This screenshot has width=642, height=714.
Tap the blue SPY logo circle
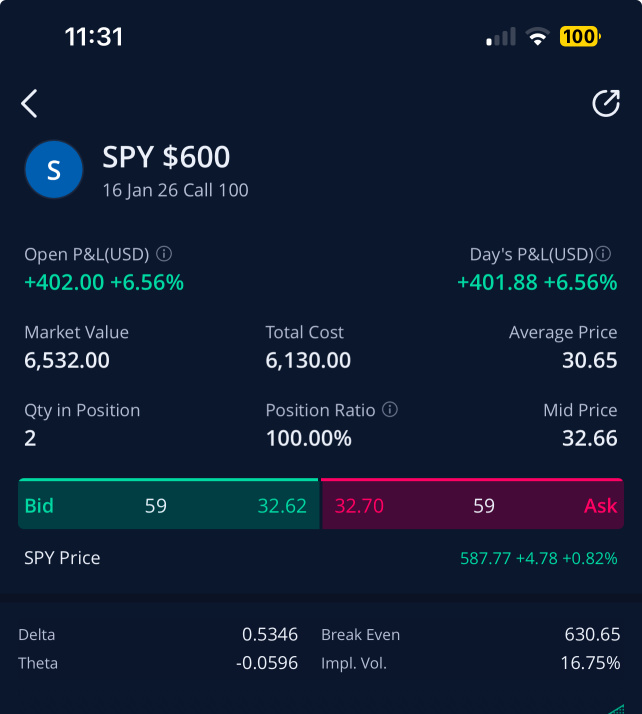coord(54,169)
